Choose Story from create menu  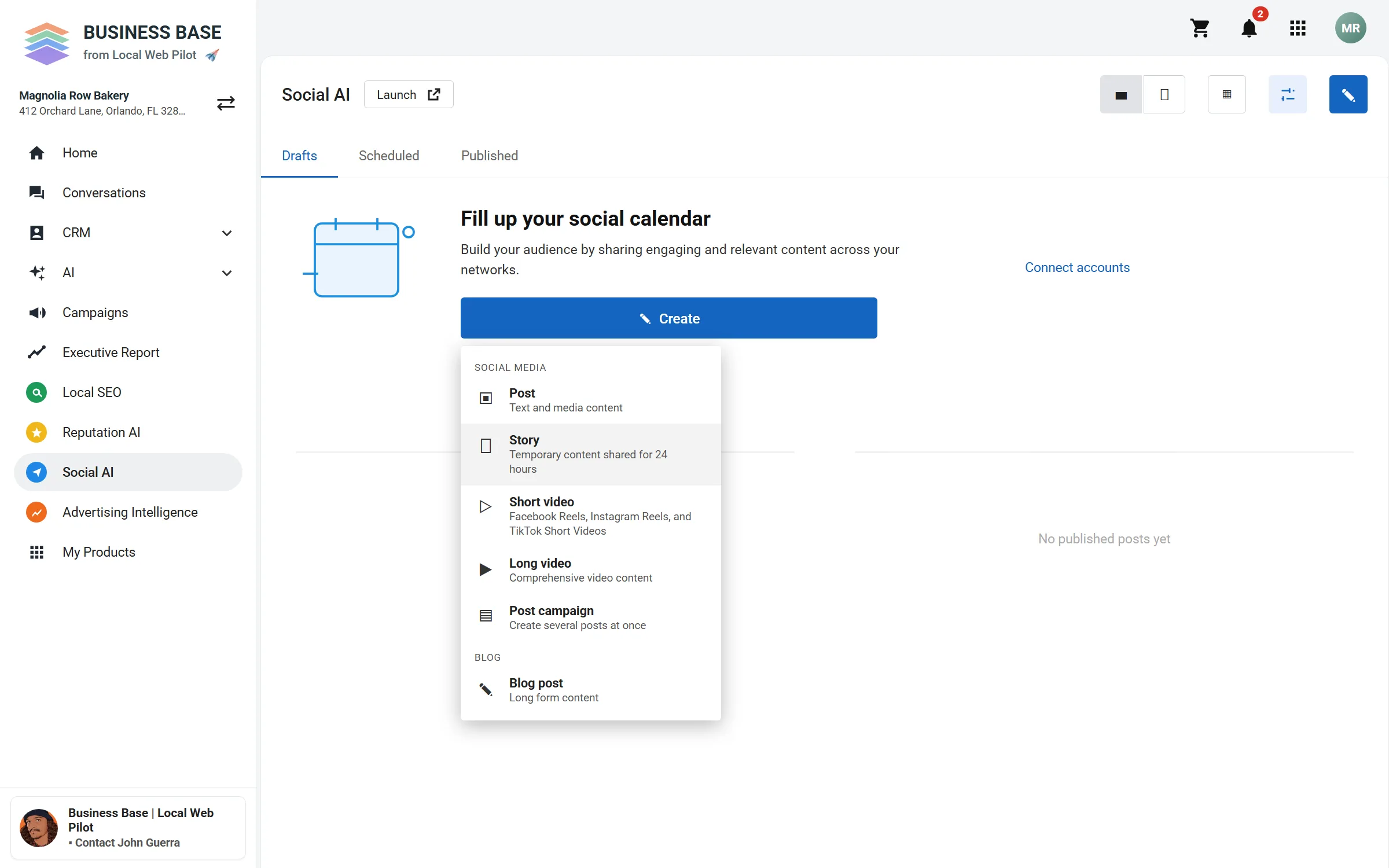pyautogui.click(x=590, y=454)
